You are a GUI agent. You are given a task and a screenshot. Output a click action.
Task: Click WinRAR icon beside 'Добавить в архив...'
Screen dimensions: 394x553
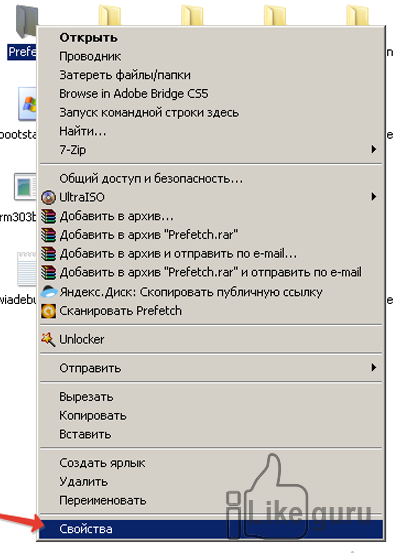(x=48, y=216)
